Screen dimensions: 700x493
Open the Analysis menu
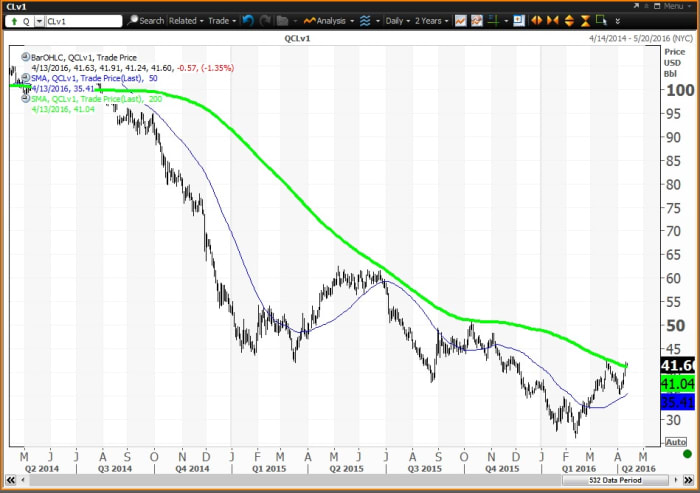click(x=329, y=21)
